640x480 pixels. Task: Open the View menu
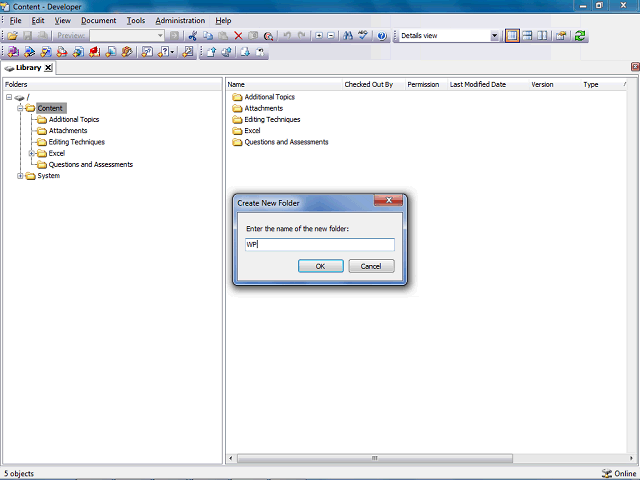point(62,20)
